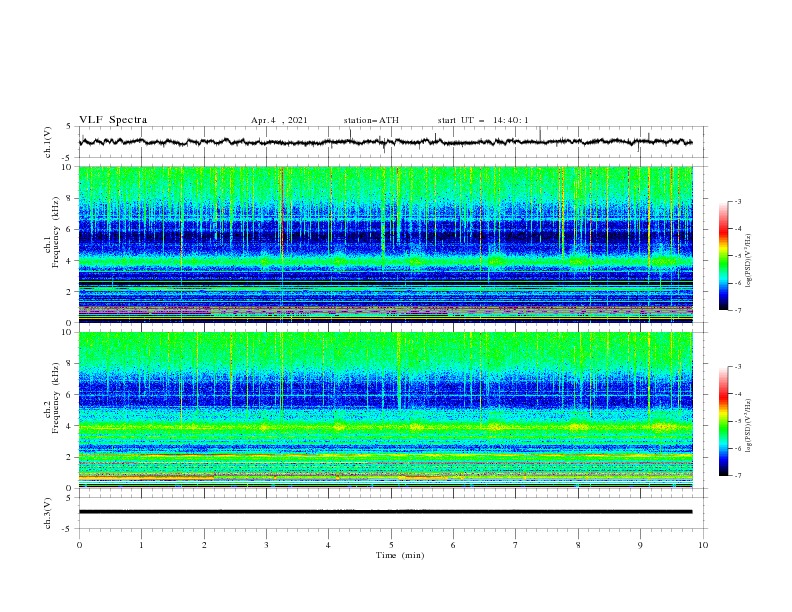Click the 'VLF Spectra' title text
792x612 pixels.
coord(113,120)
